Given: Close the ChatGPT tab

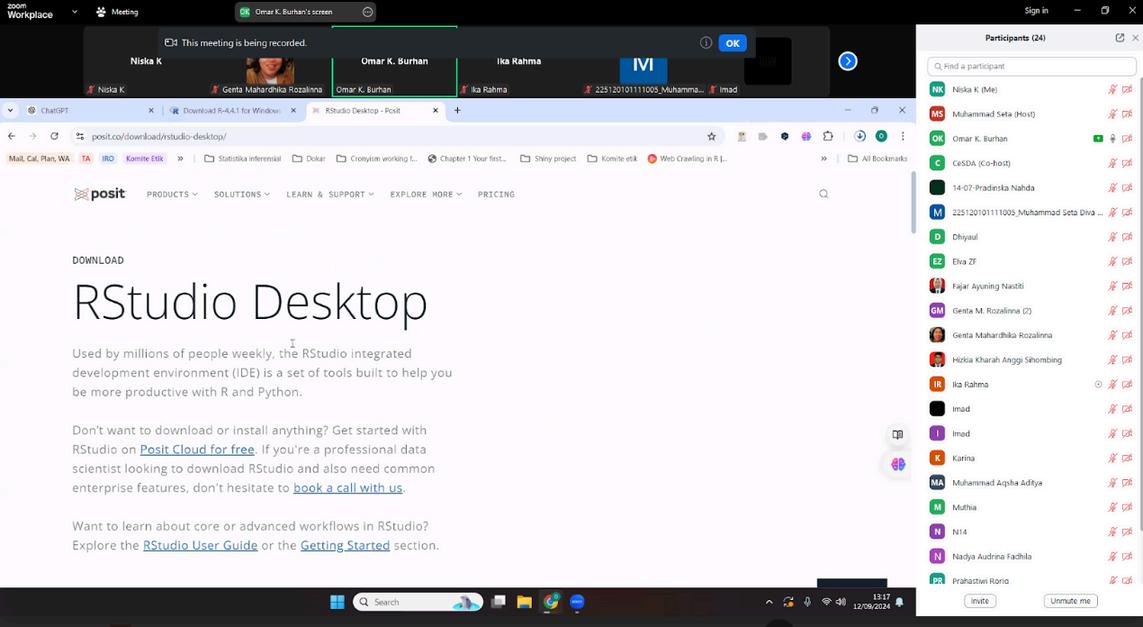Looking at the screenshot, I should tap(151, 111).
